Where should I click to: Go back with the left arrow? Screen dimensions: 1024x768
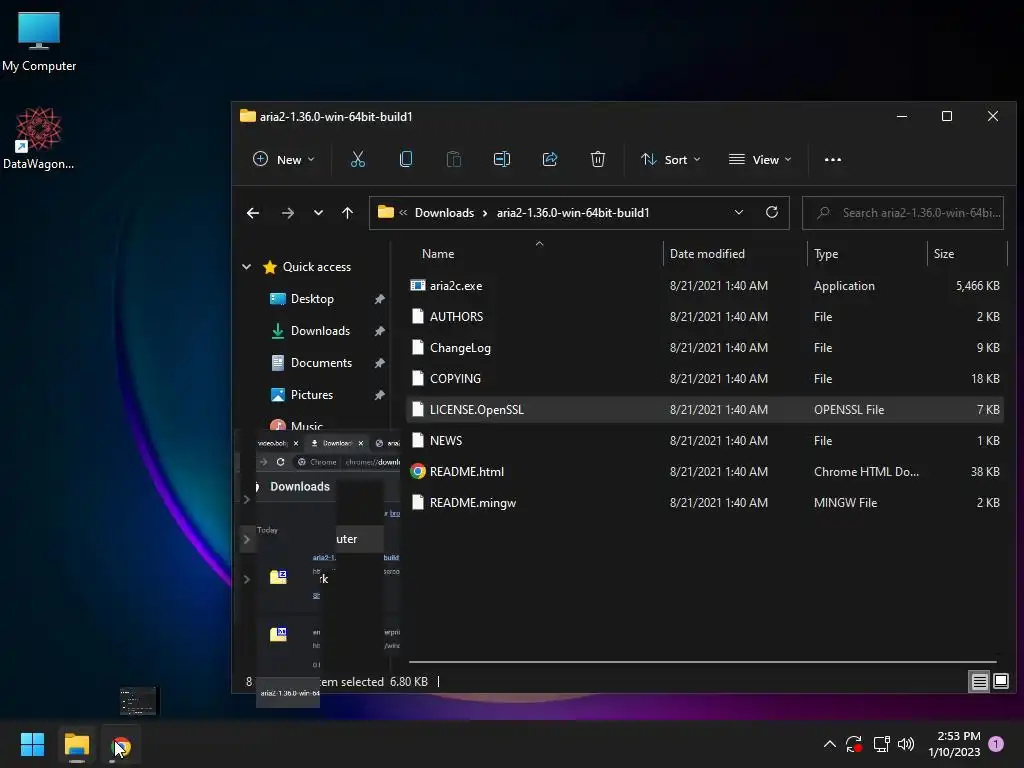coord(253,213)
